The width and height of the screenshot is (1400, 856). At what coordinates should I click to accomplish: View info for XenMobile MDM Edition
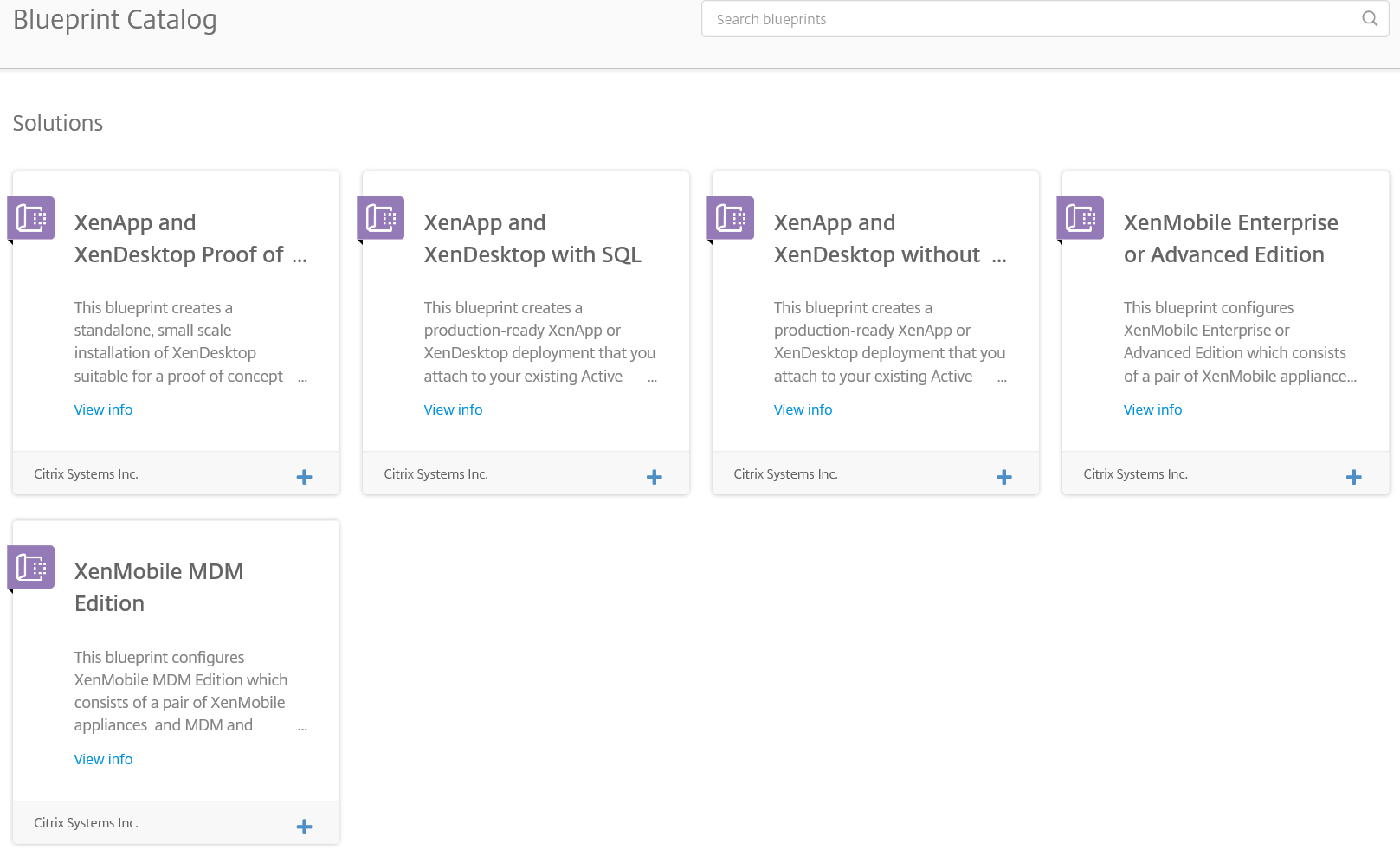pos(103,759)
